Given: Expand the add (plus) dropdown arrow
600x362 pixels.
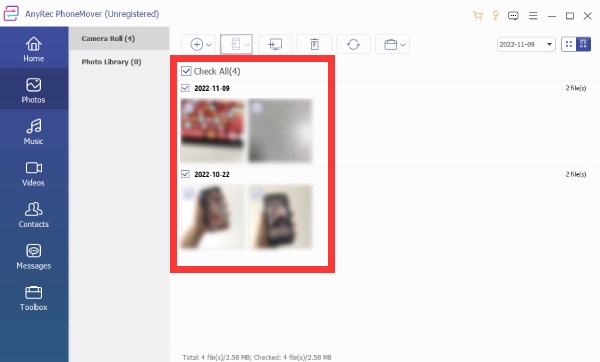Looking at the screenshot, I should point(209,45).
